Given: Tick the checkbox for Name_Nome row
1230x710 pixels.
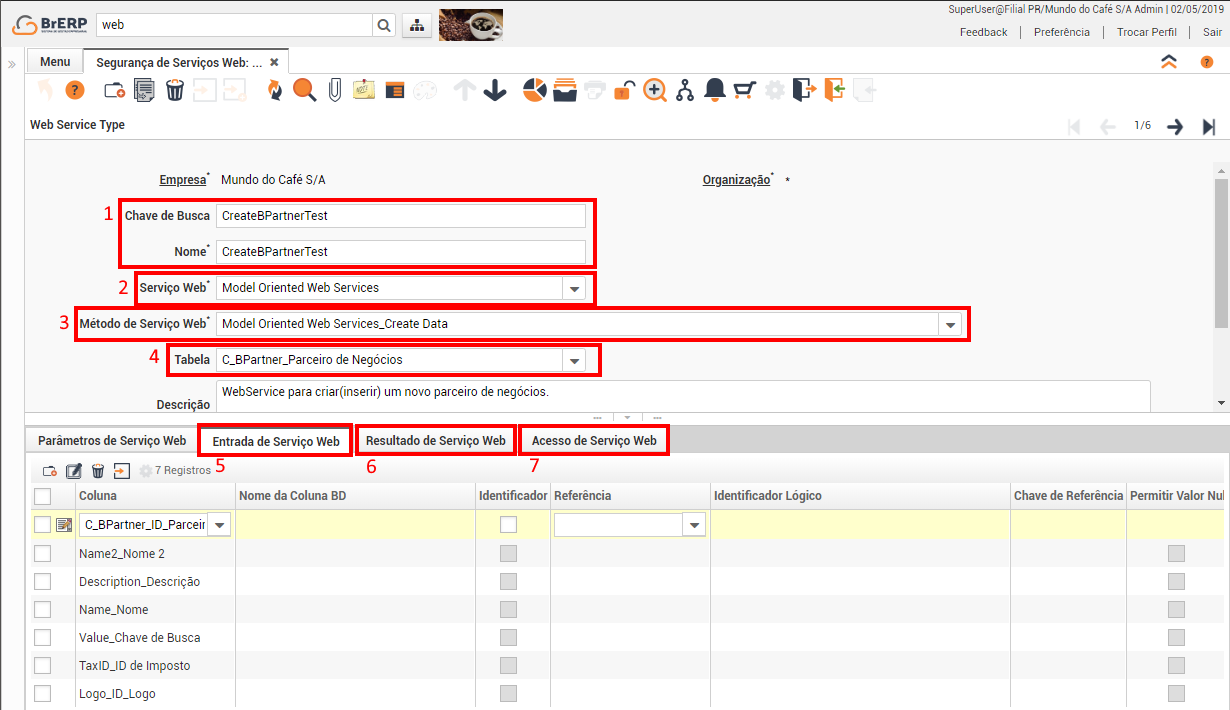Looking at the screenshot, I should point(42,610).
